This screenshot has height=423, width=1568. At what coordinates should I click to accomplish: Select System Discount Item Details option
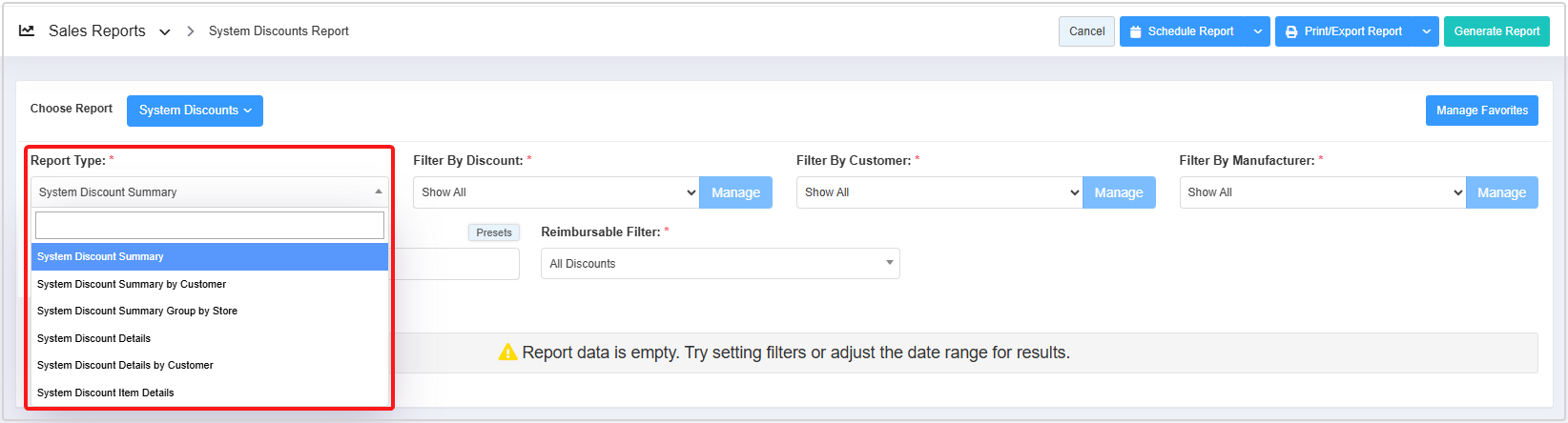[x=106, y=393]
